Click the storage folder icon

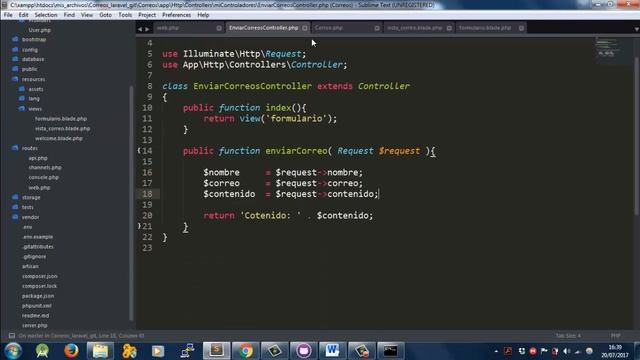click(15, 197)
